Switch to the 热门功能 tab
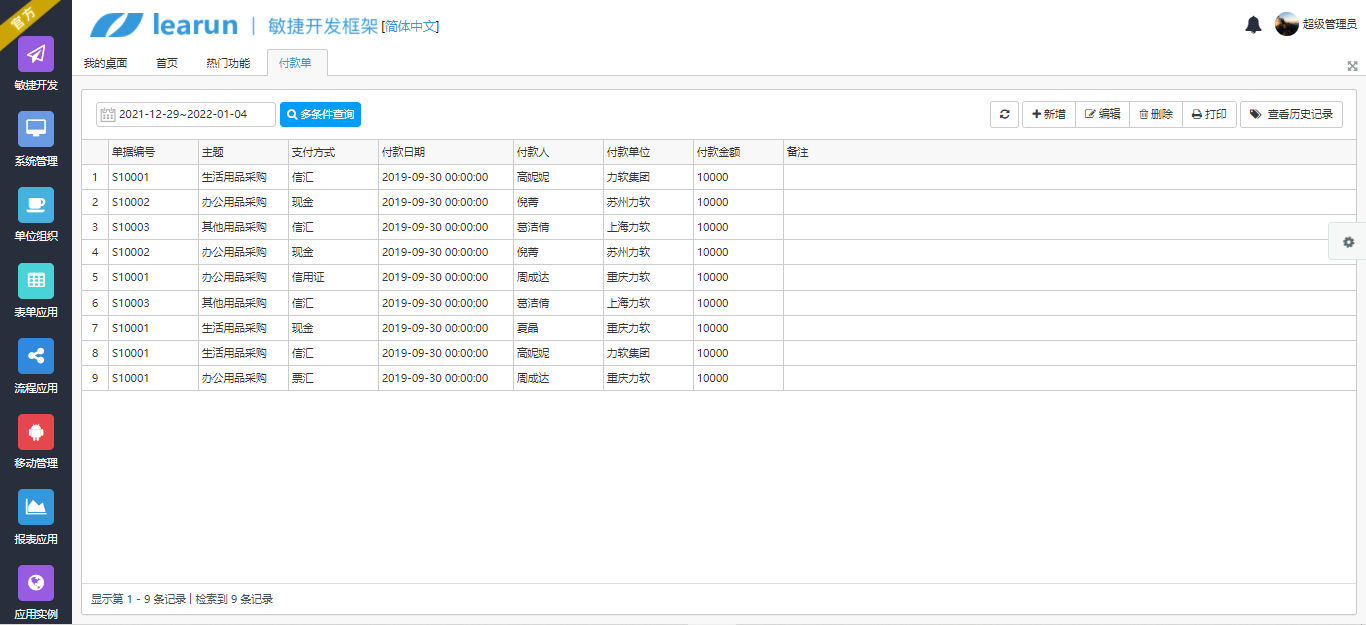 tap(227, 62)
